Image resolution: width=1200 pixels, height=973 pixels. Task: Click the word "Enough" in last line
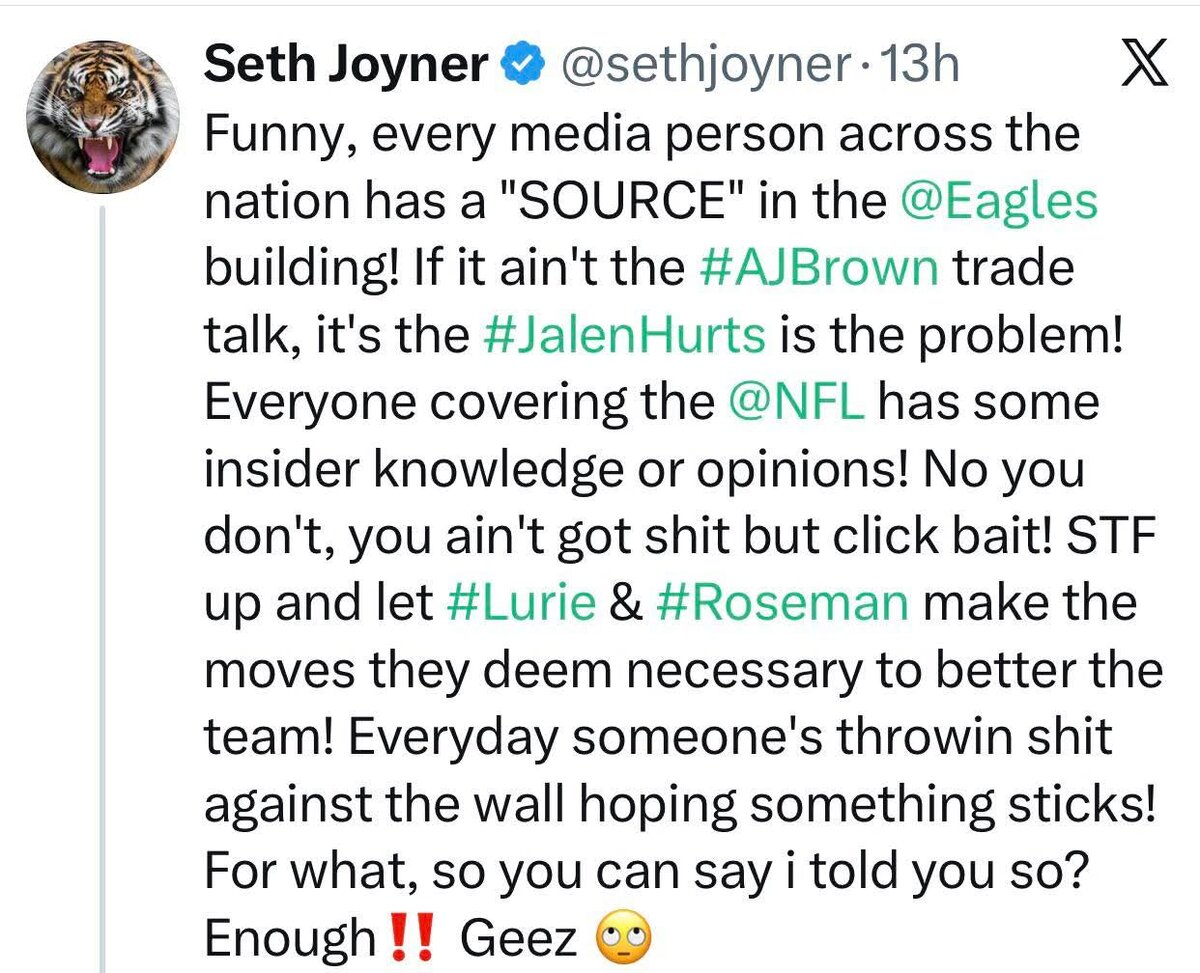pyautogui.click(x=288, y=939)
